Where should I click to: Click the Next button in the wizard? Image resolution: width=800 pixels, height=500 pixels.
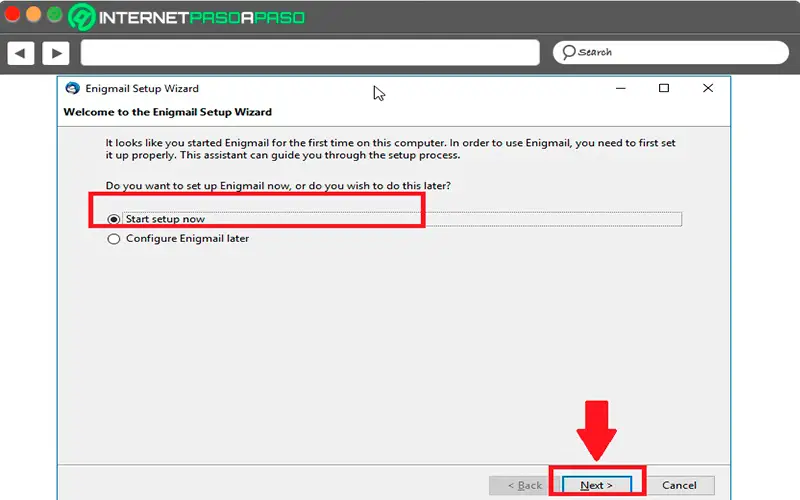596,485
